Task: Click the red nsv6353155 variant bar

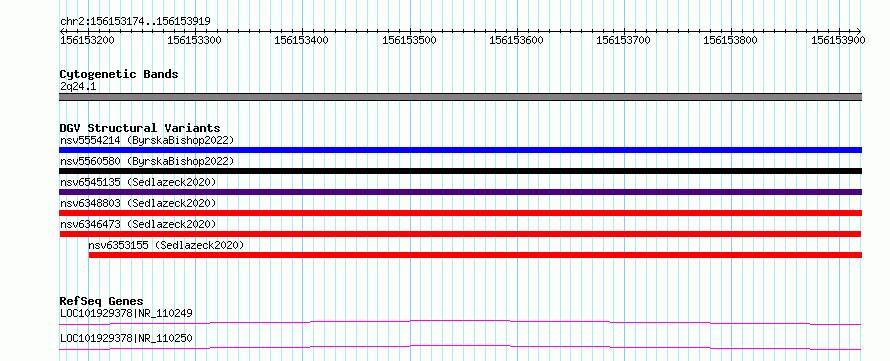Action: 476,255
